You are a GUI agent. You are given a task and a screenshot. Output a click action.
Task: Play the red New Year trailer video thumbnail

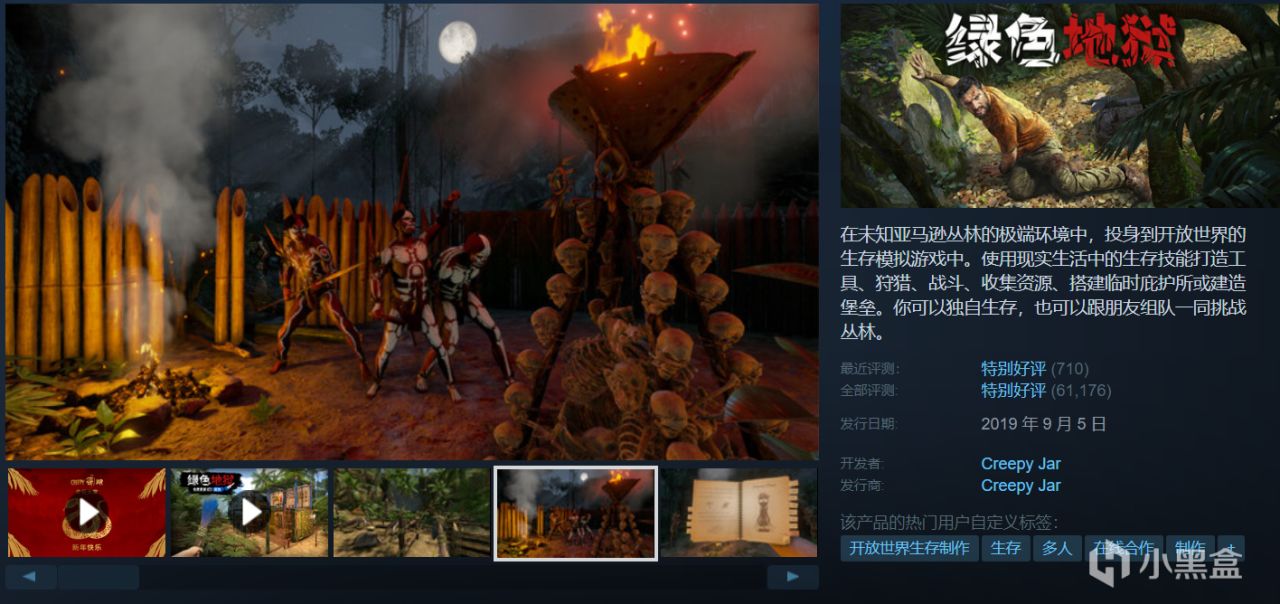click(86, 513)
